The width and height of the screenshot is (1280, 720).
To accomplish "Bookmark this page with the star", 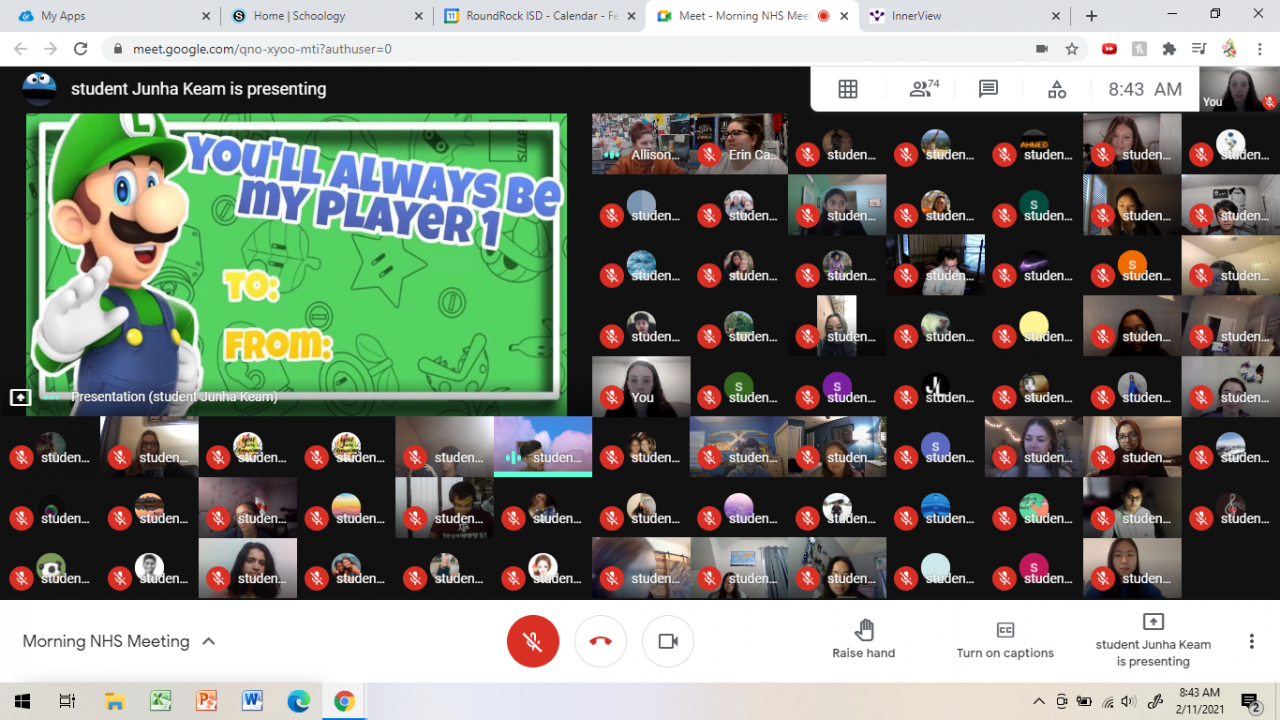I will click(x=1072, y=49).
